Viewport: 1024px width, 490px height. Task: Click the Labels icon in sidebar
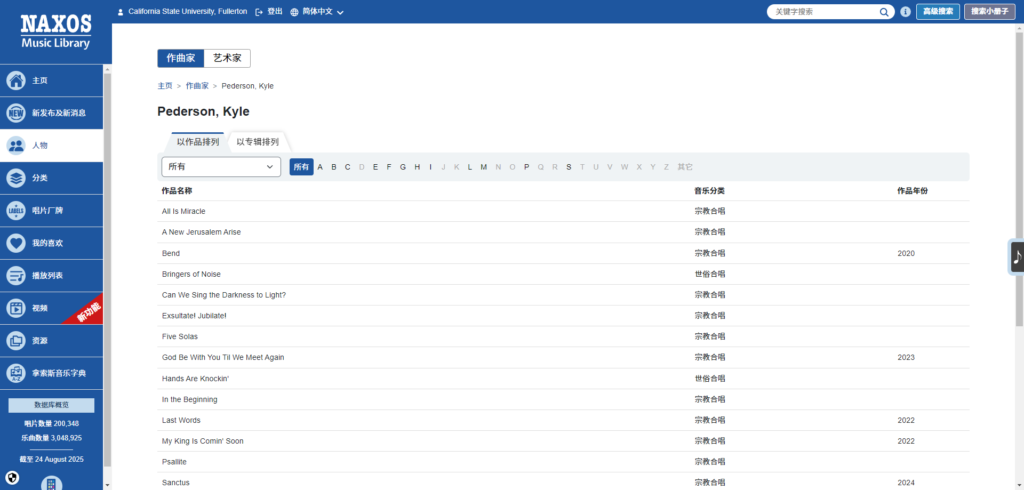[16, 211]
